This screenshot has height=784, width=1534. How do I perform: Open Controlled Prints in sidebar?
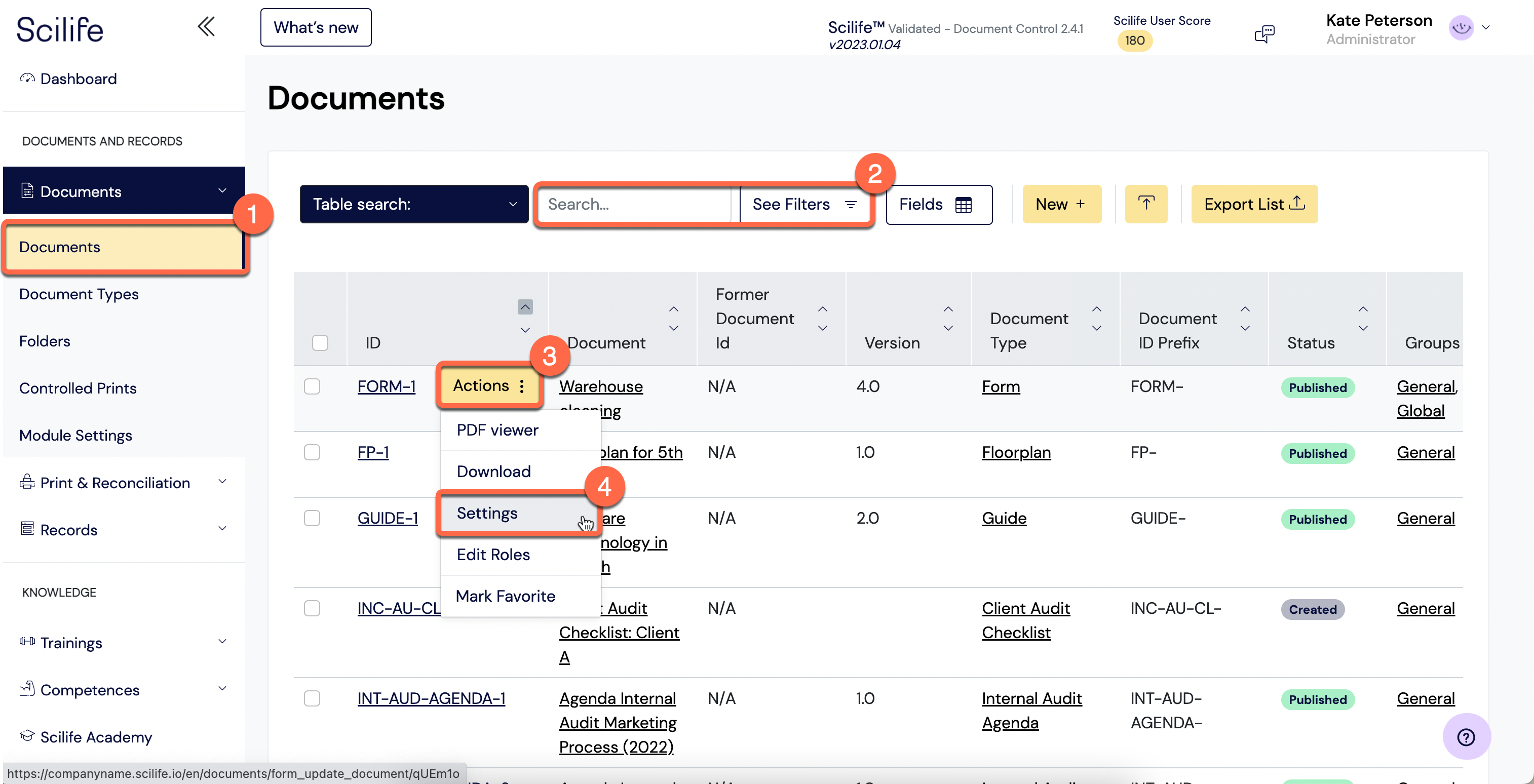coord(78,388)
